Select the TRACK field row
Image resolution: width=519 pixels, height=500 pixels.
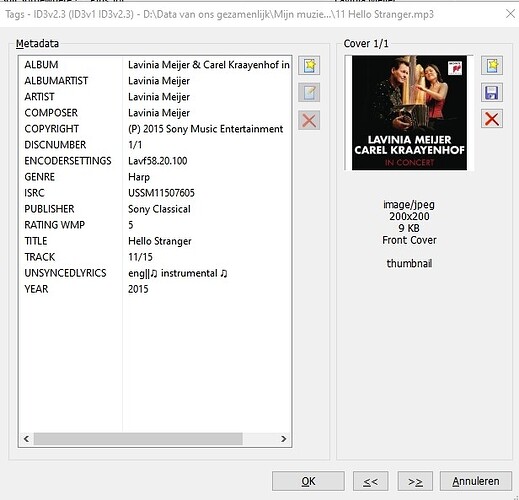tap(155, 257)
